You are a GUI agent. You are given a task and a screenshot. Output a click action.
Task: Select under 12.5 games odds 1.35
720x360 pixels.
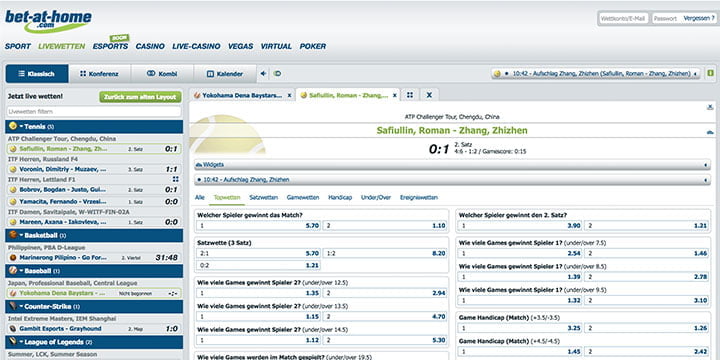pos(259,293)
